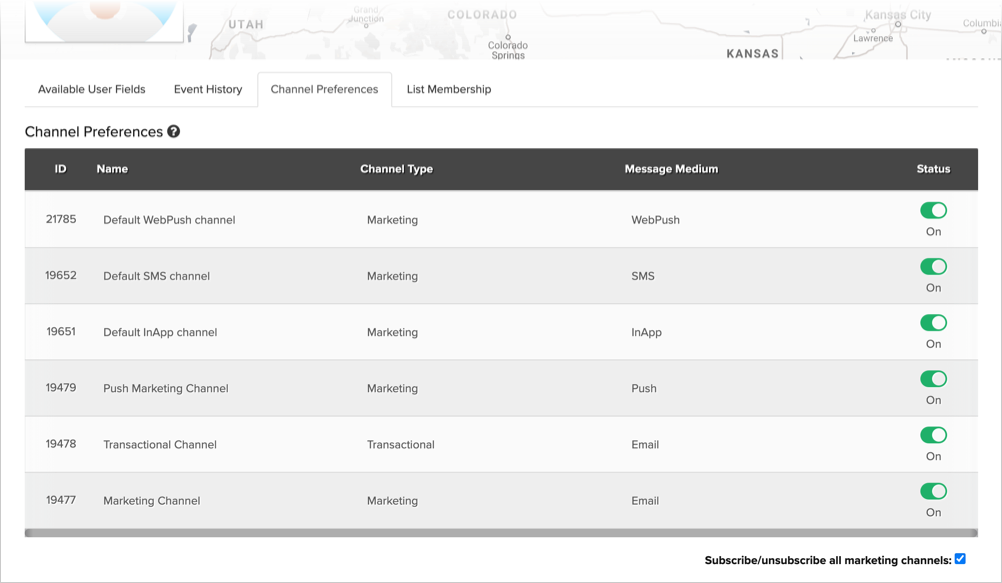Click the Status column header

tap(933, 169)
